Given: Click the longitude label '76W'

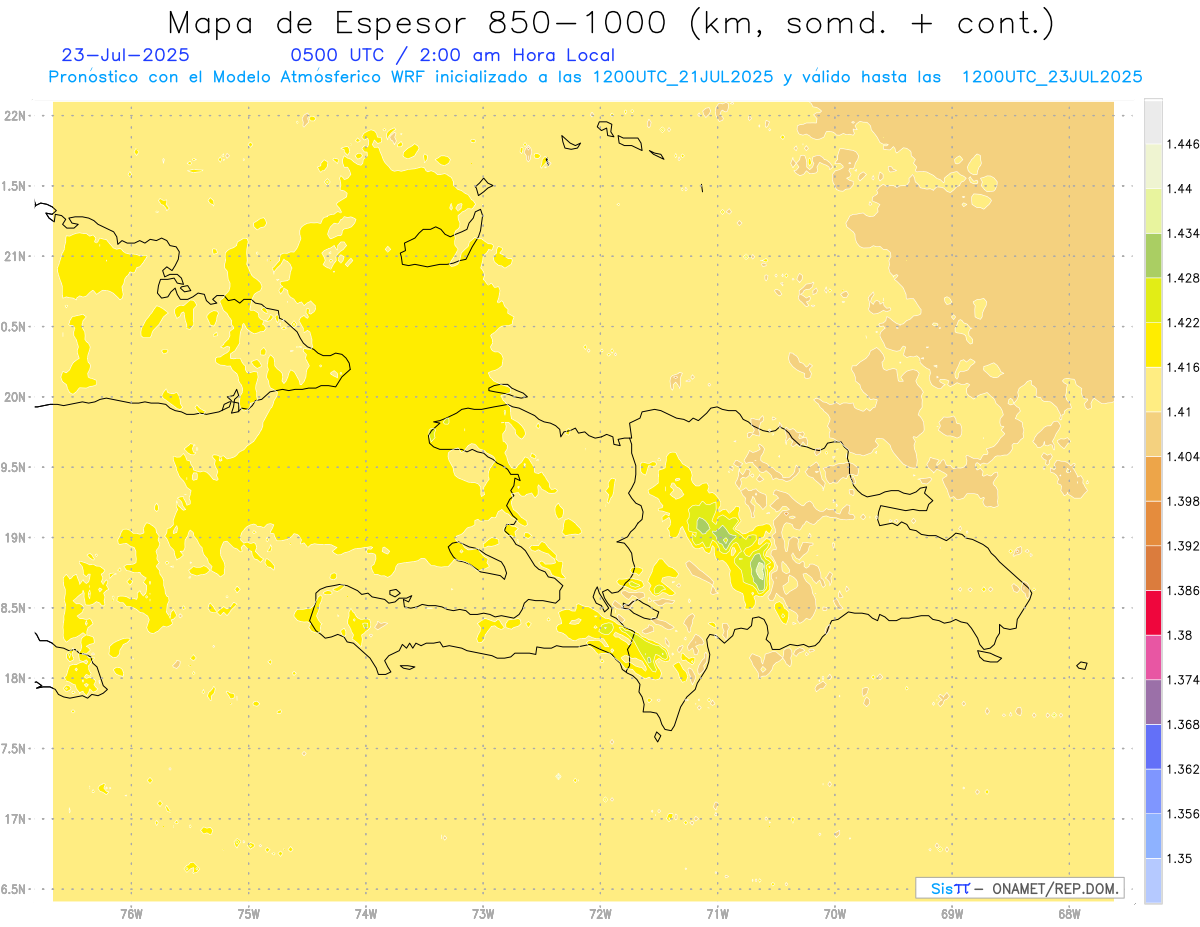Looking at the screenshot, I should point(131,913).
